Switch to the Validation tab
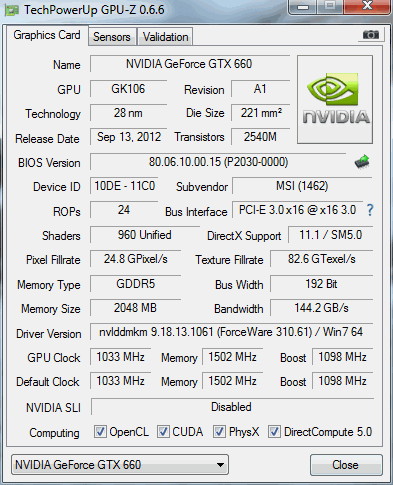 coord(166,37)
